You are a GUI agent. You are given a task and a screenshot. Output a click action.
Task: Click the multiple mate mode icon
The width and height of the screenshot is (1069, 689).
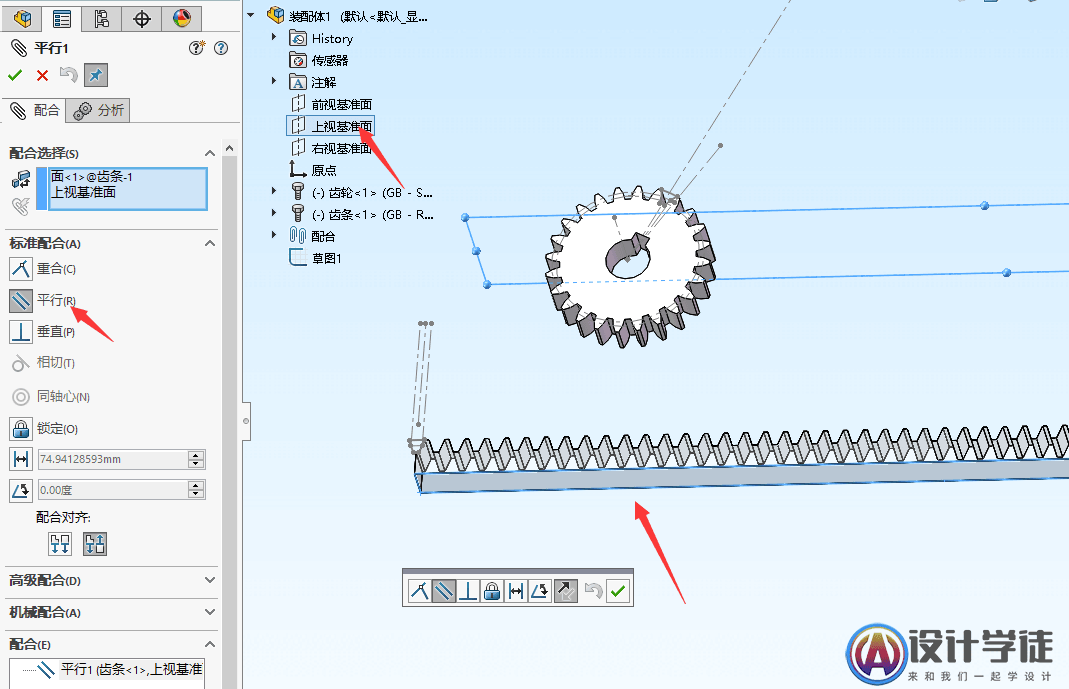point(21,206)
